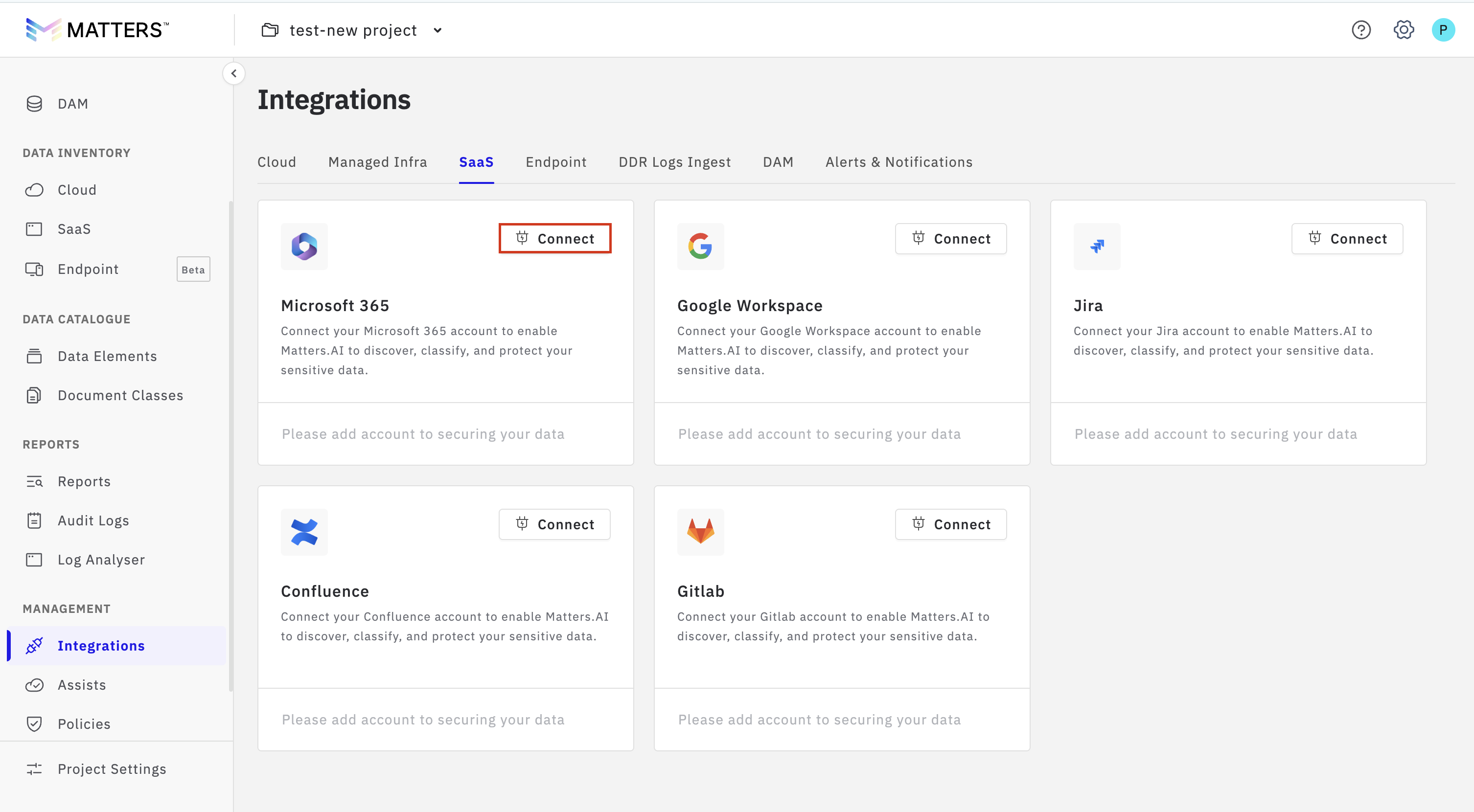Click the Audit Logs clipboard icon

point(34,520)
